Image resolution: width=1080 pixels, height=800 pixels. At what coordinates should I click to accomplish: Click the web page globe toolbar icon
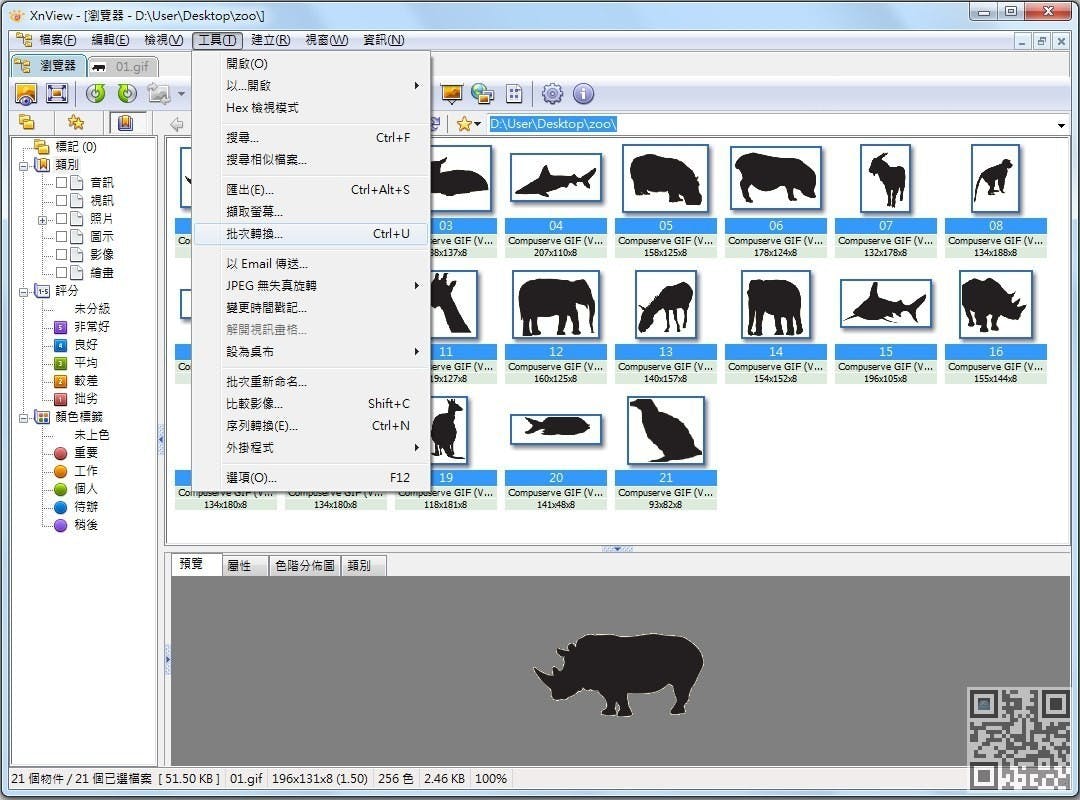[482, 93]
